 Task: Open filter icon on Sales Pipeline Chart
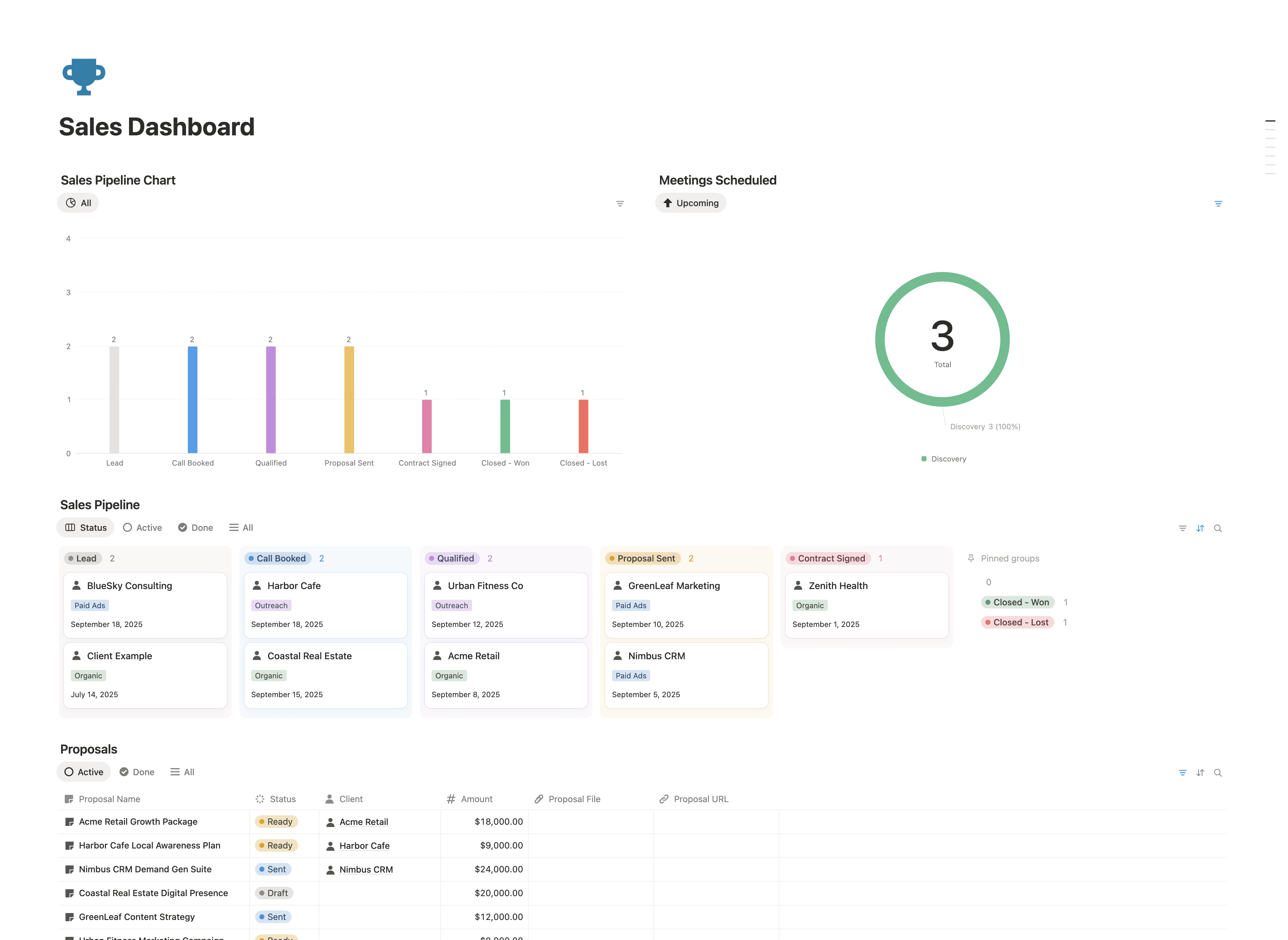[x=620, y=204]
